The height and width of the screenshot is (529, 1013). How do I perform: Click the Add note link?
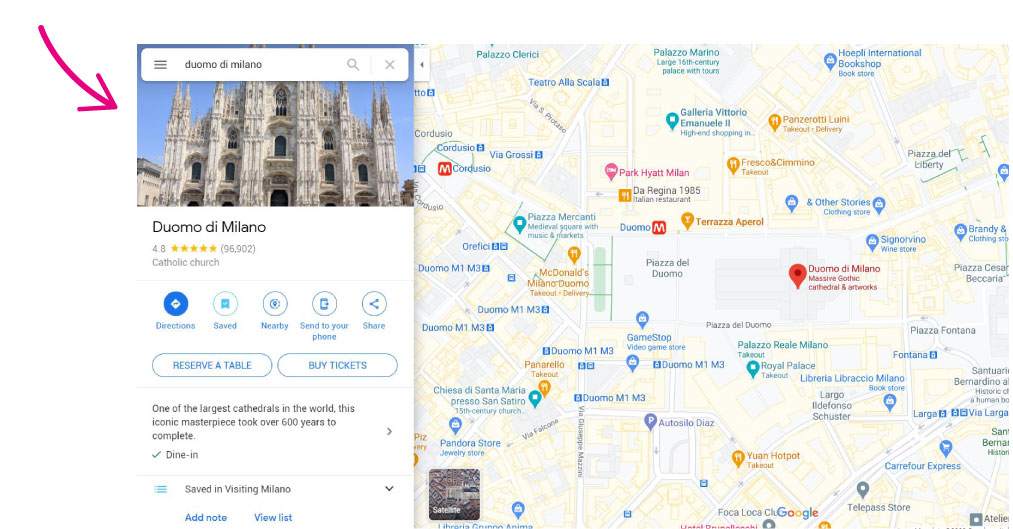[x=205, y=517]
